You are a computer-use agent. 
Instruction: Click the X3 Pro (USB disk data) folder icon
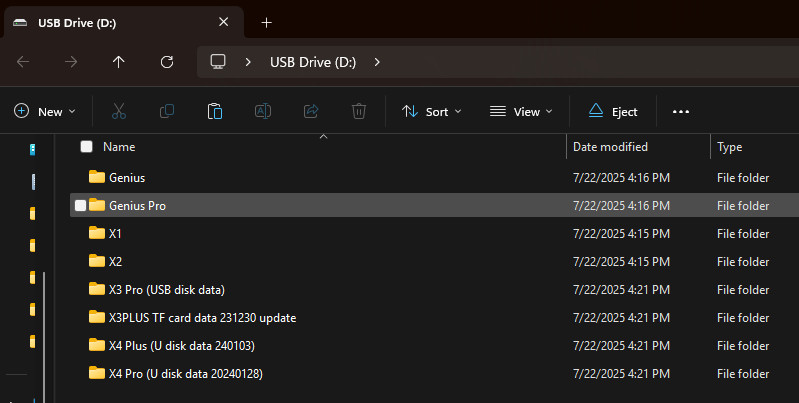tap(97, 289)
